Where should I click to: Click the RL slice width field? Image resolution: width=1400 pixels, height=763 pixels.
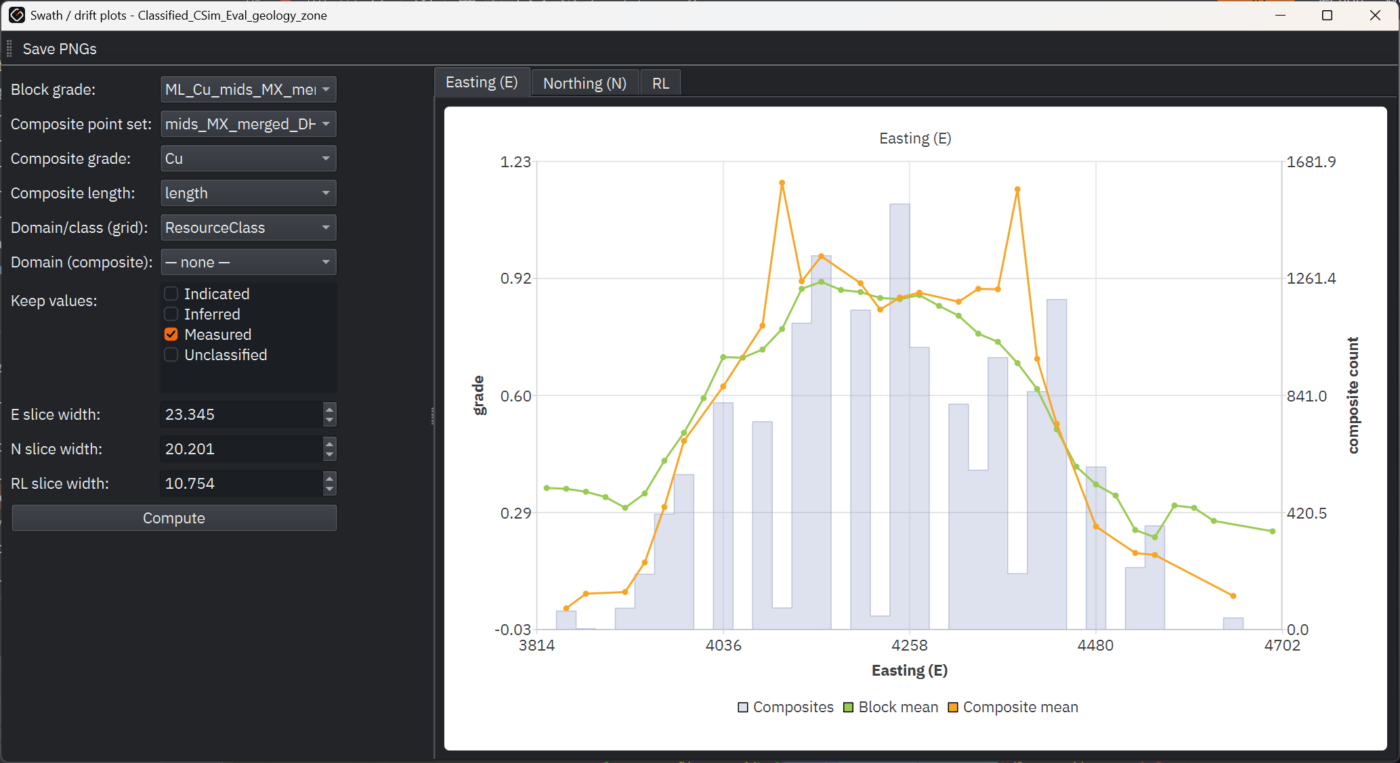tap(241, 484)
